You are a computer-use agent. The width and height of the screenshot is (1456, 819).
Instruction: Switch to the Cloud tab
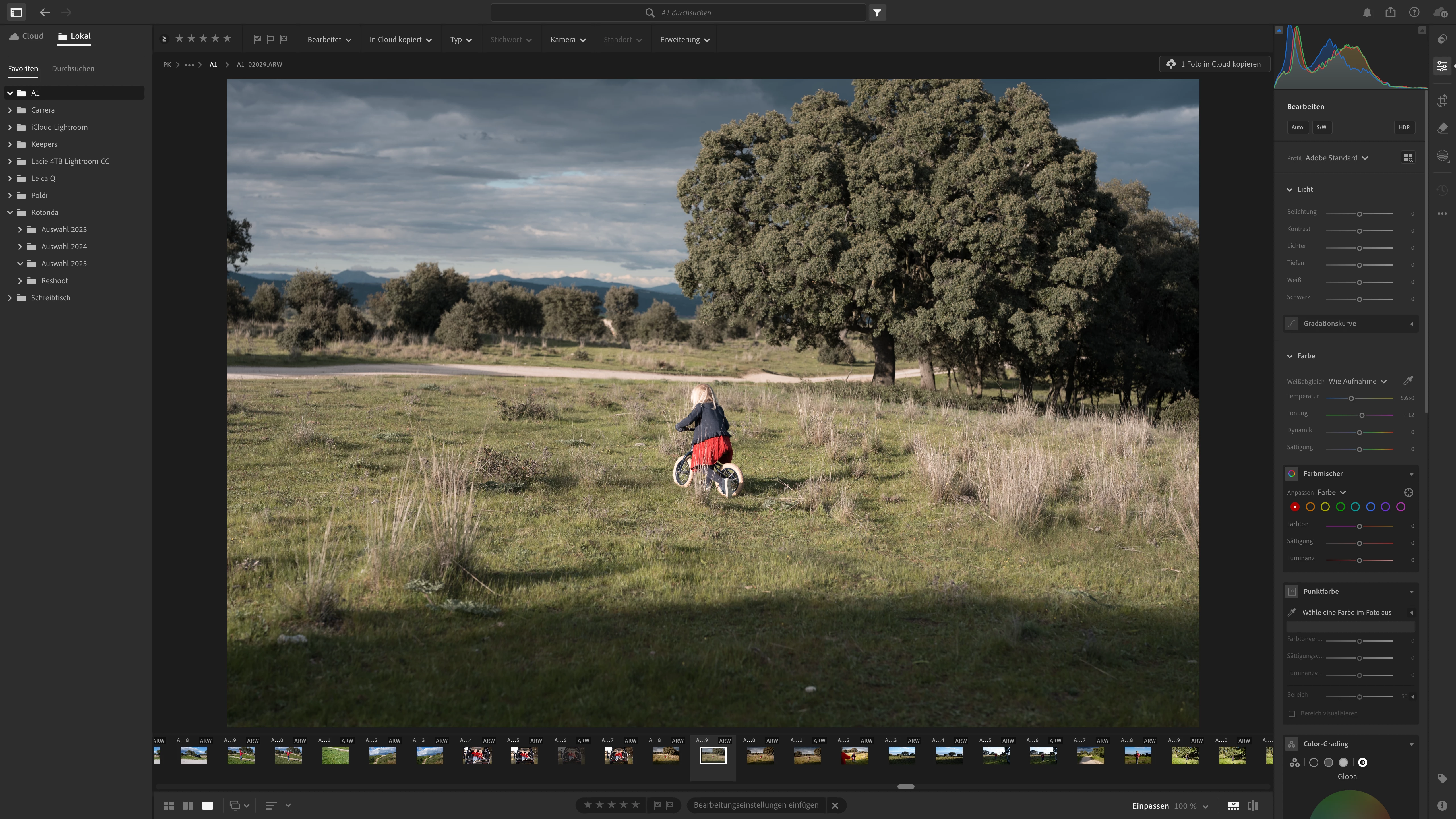click(x=26, y=36)
